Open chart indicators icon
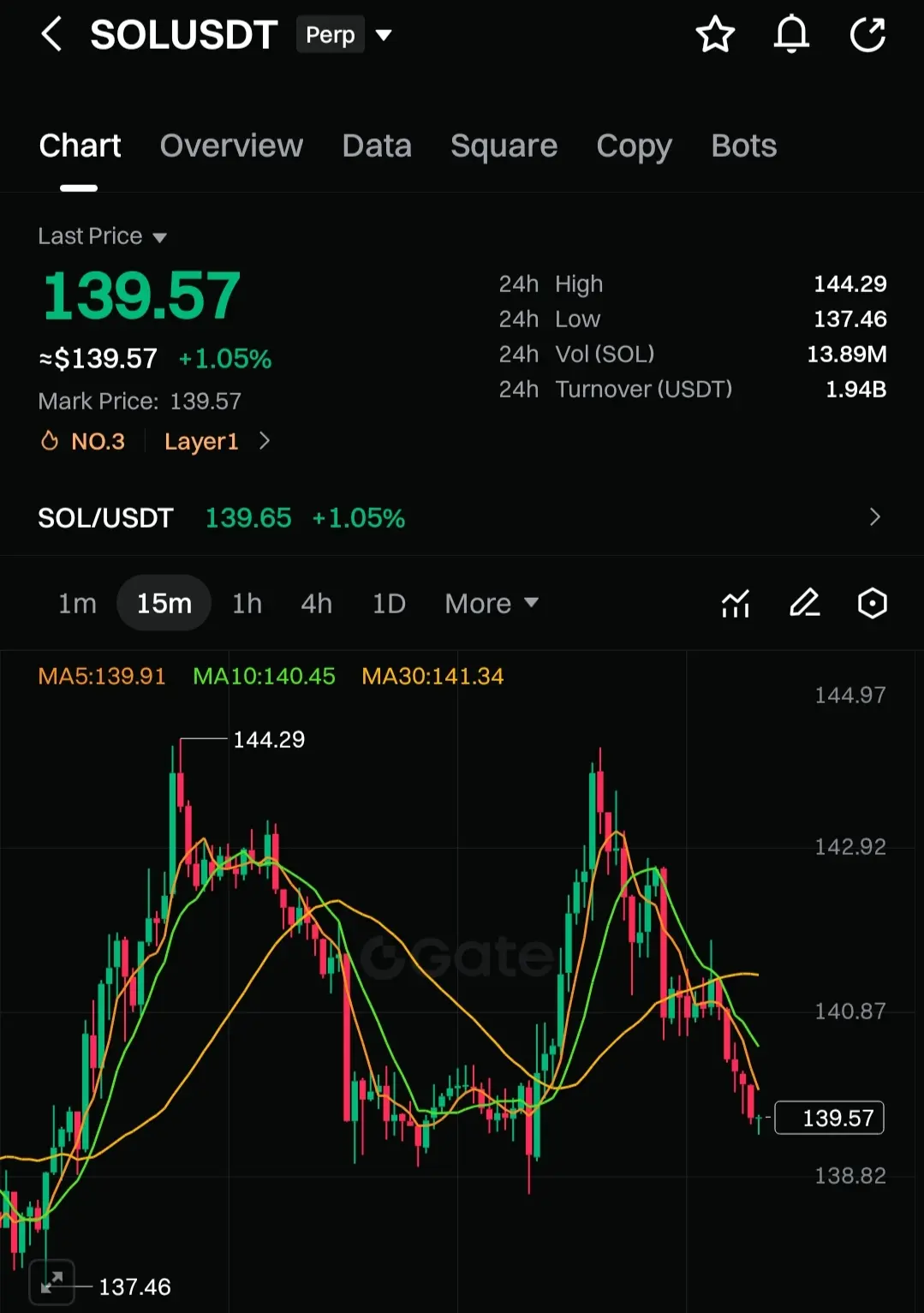 (x=736, y=604)
